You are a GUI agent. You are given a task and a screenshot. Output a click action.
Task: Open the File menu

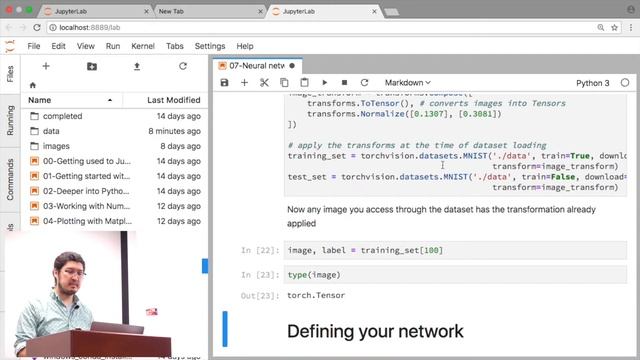coord(34,46)
